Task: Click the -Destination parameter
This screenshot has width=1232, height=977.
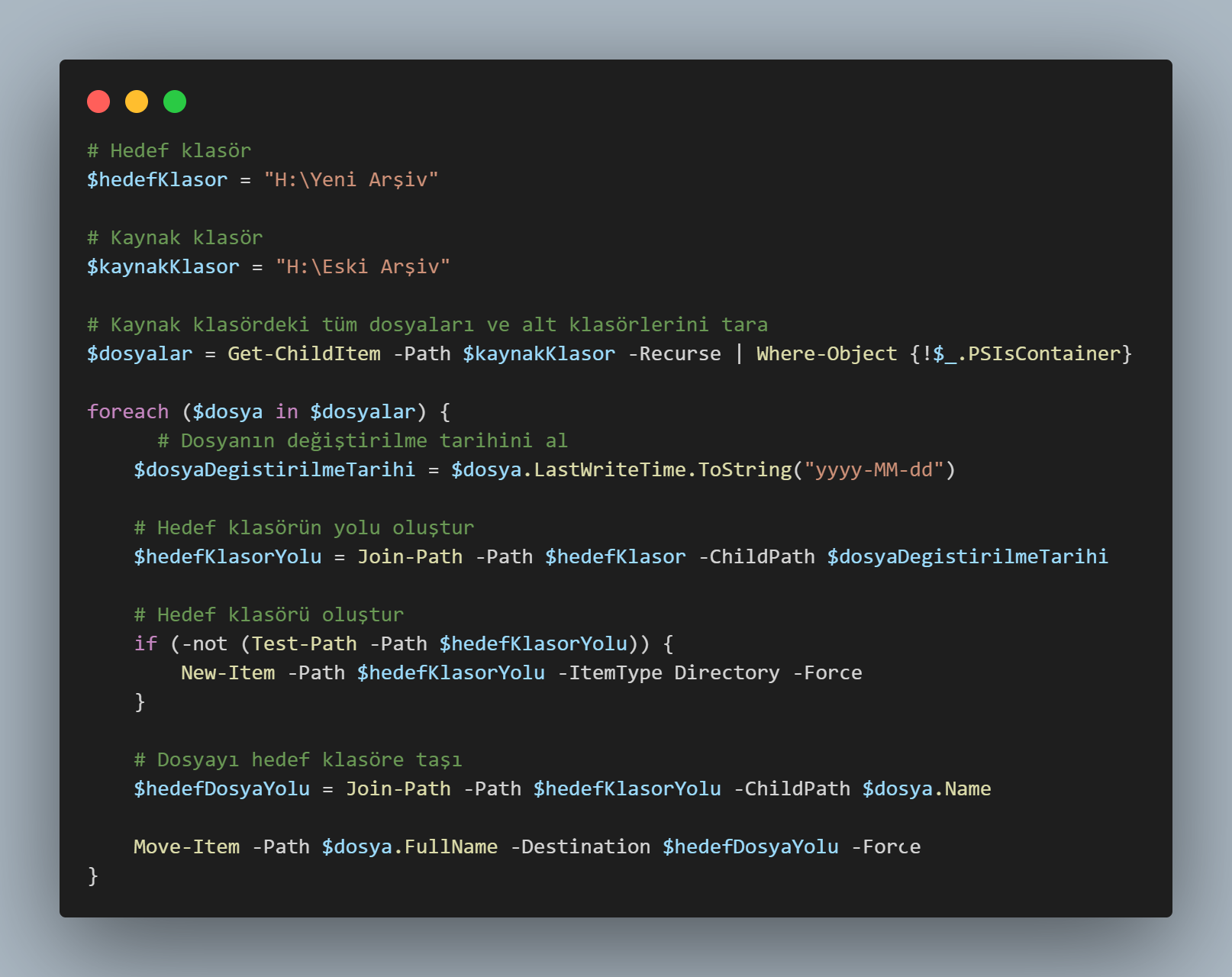Action: click(580, 846)
